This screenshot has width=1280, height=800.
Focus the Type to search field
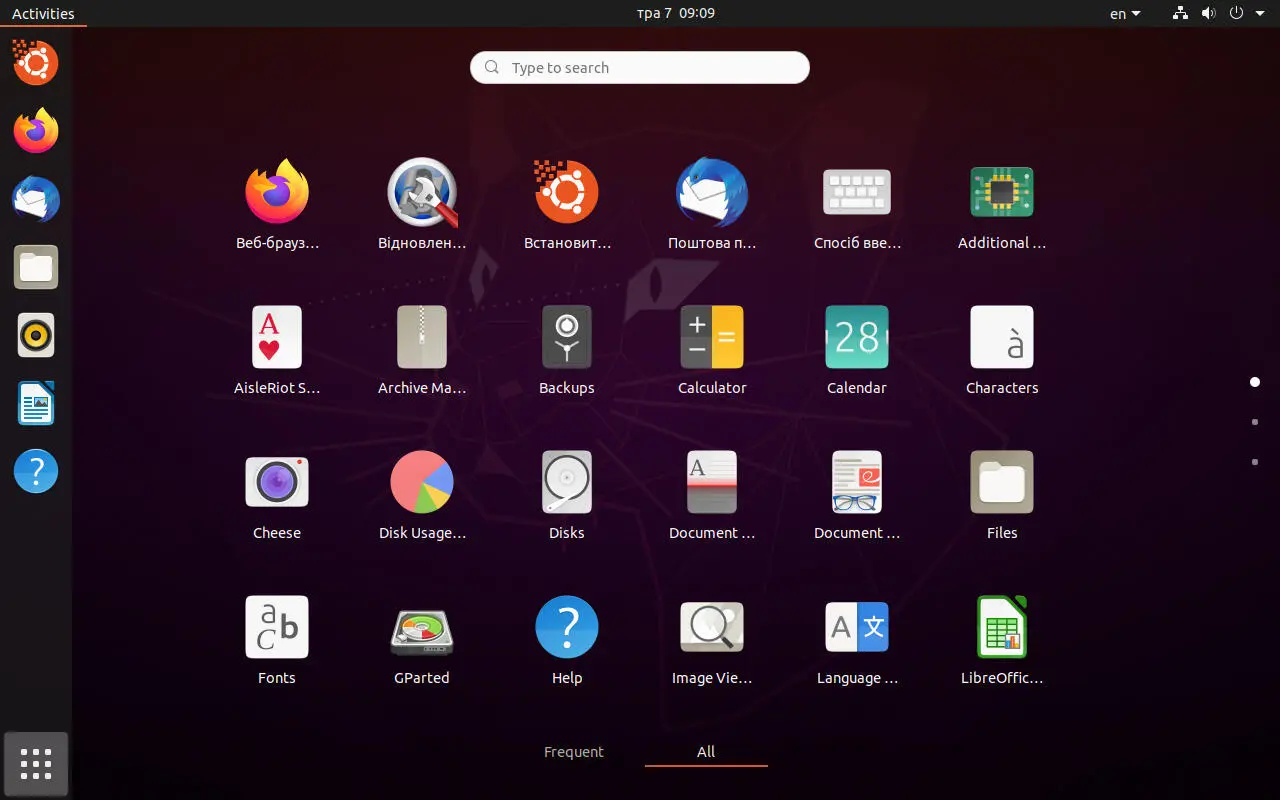pos(640,67)
